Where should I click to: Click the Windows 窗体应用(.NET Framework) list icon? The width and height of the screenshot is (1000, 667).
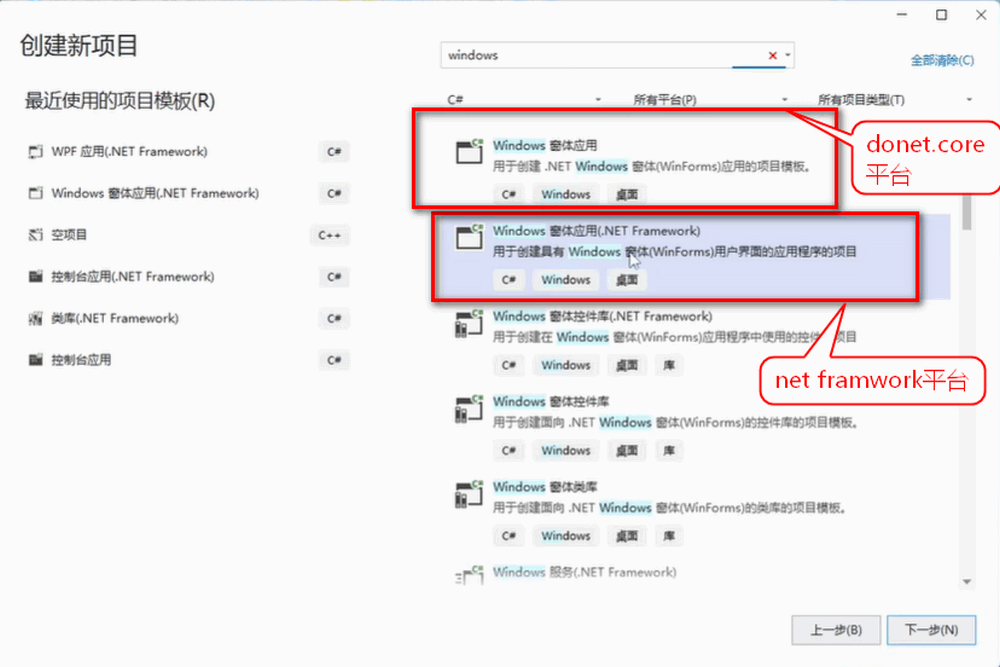point(469,237)
